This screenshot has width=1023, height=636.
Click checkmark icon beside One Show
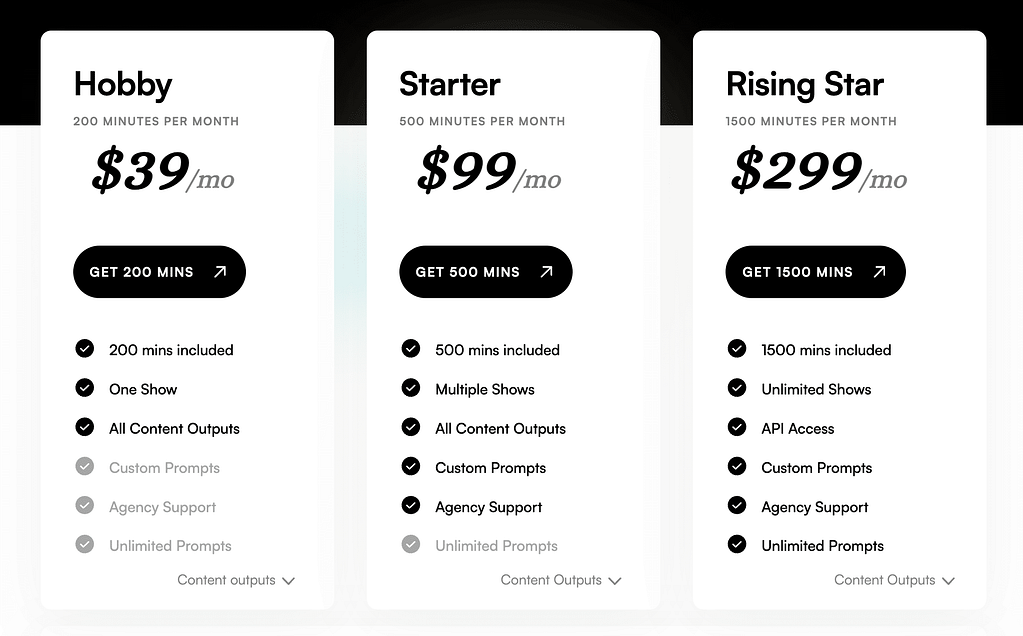85,388
